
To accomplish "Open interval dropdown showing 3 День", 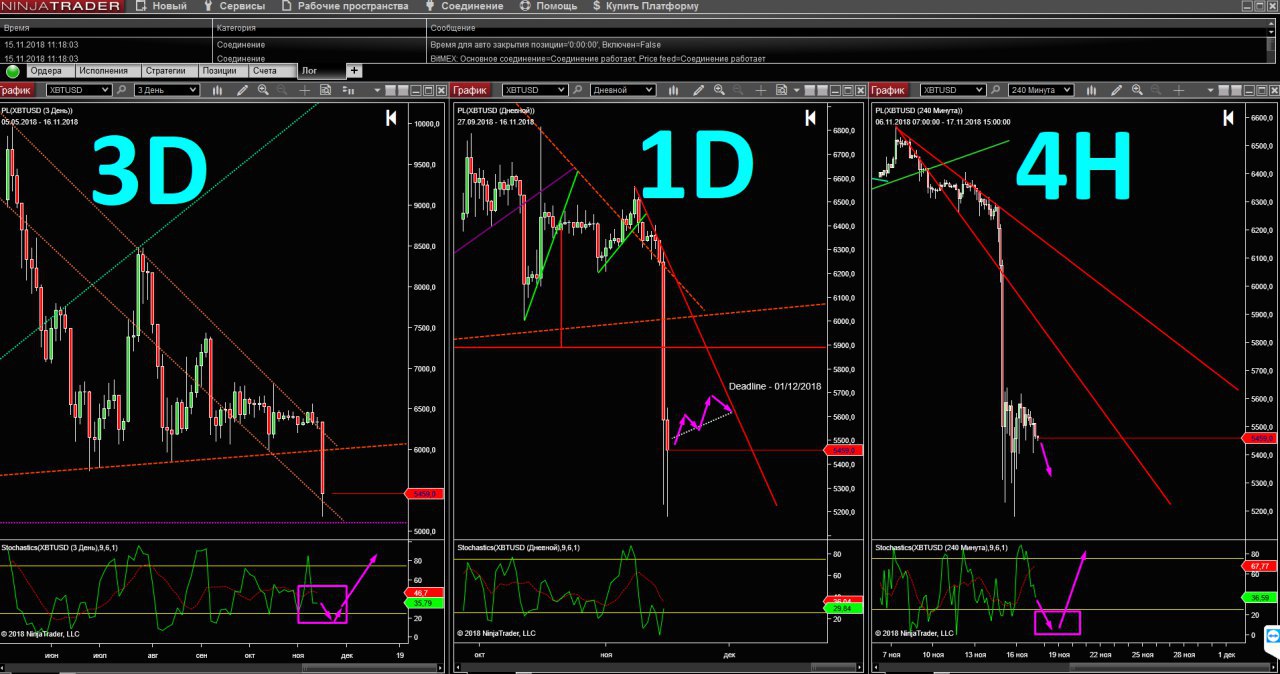I will (167, 90).
